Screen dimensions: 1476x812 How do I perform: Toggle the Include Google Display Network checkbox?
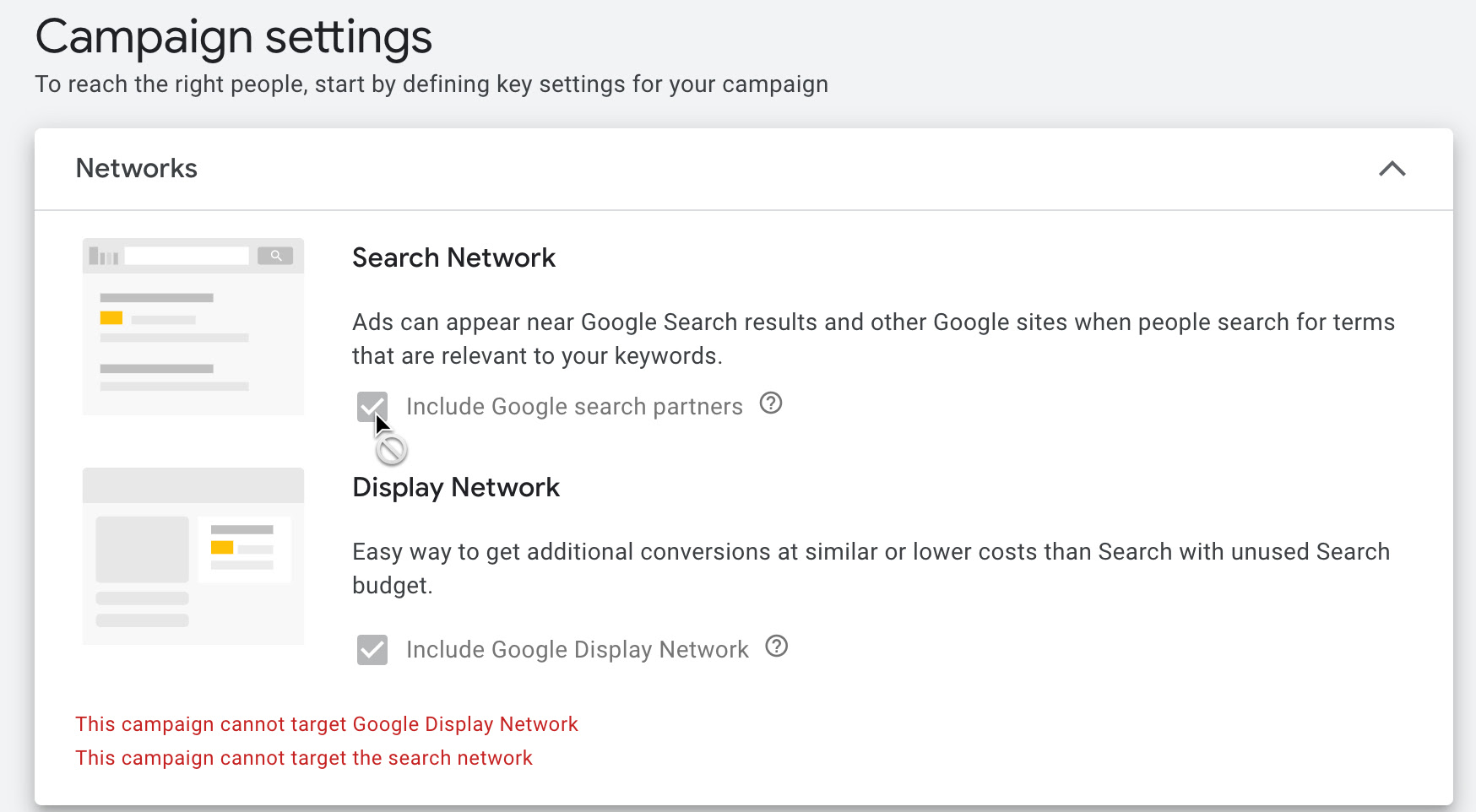point(372,650)
